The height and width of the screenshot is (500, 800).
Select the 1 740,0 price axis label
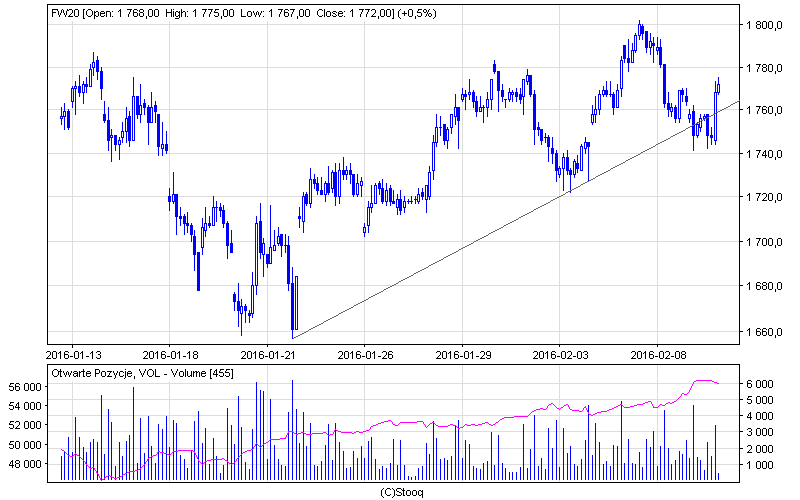(x=764, y=154)
